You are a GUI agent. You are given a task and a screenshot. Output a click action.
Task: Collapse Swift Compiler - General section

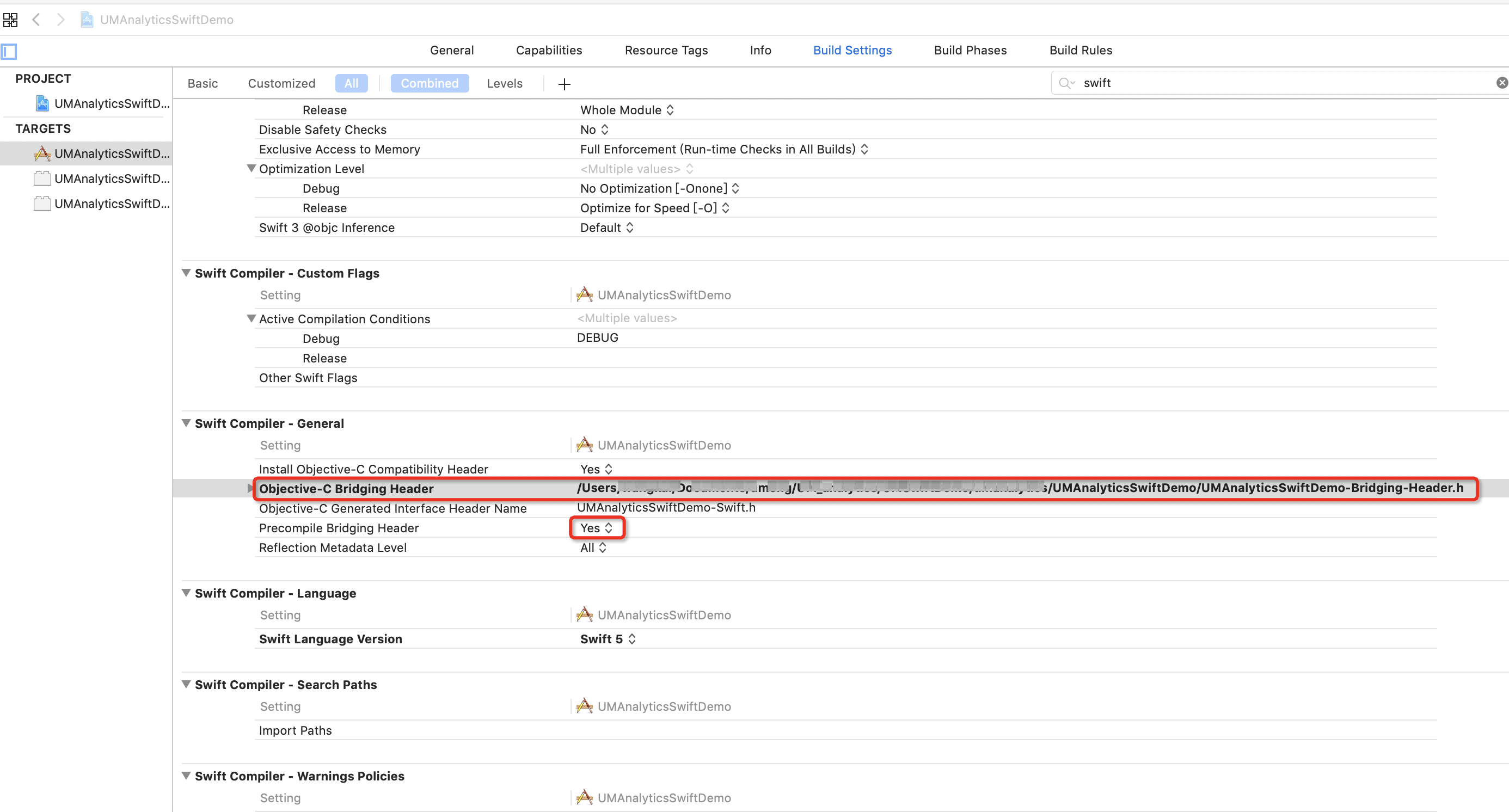coord(186,423)
